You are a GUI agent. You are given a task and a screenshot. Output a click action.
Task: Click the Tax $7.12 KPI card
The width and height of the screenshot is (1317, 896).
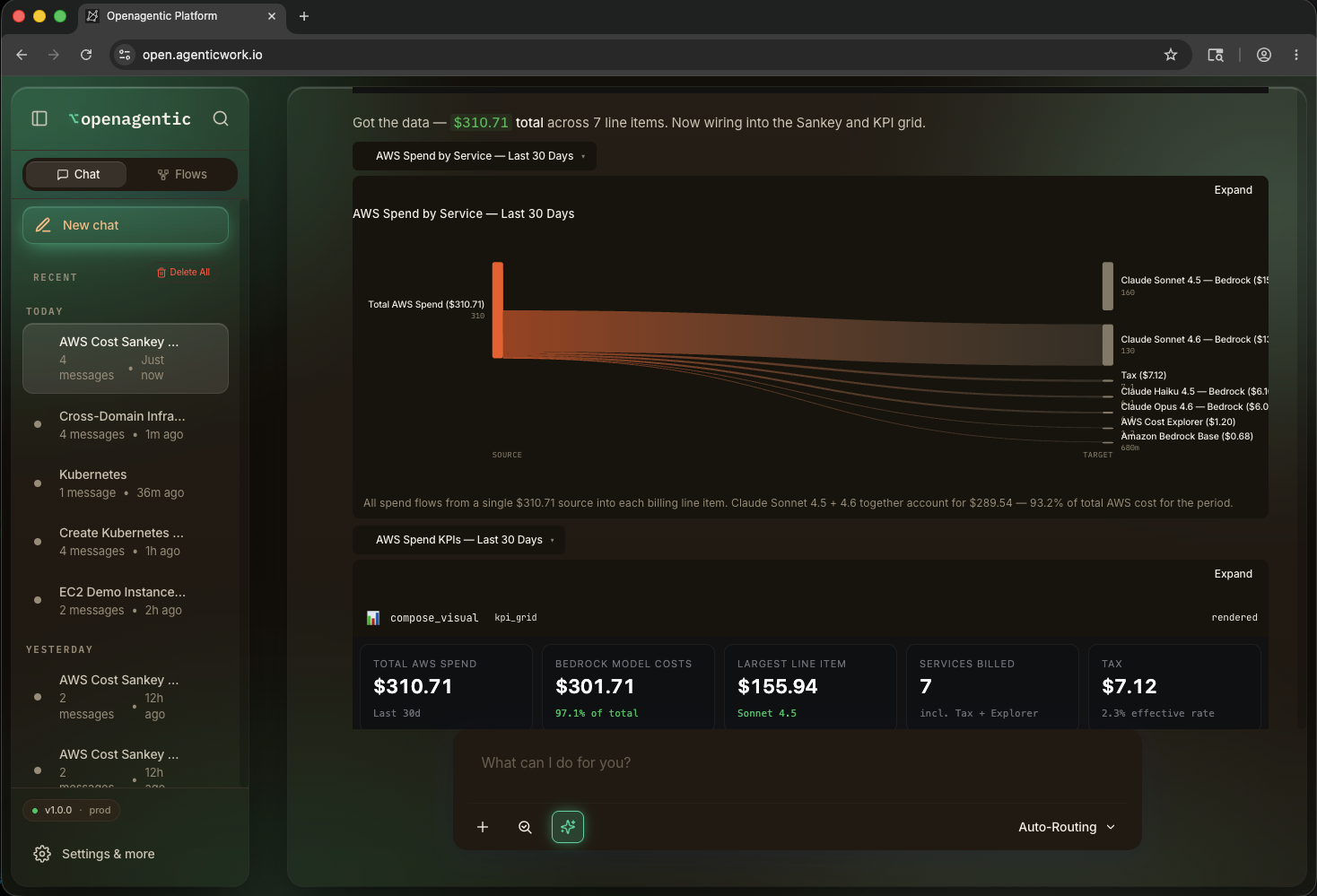pos(1174,687)
